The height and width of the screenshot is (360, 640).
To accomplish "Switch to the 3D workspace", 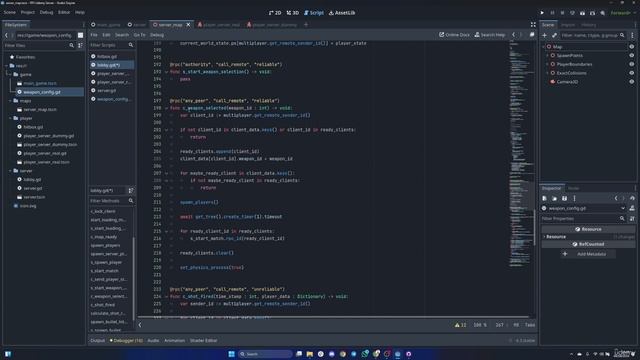I will [x=293, y=13].
